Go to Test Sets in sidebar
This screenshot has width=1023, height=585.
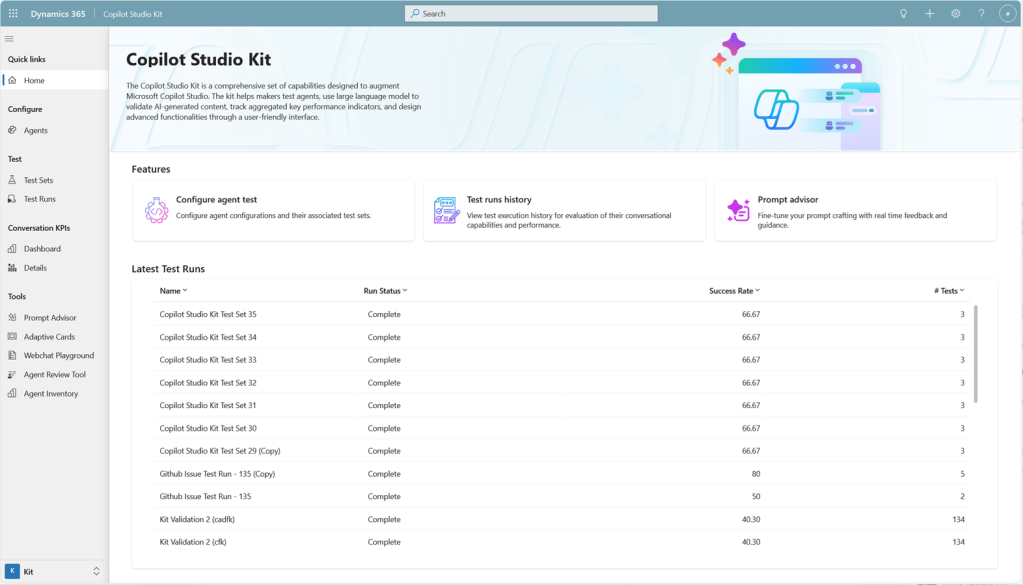tap(38, 180)
